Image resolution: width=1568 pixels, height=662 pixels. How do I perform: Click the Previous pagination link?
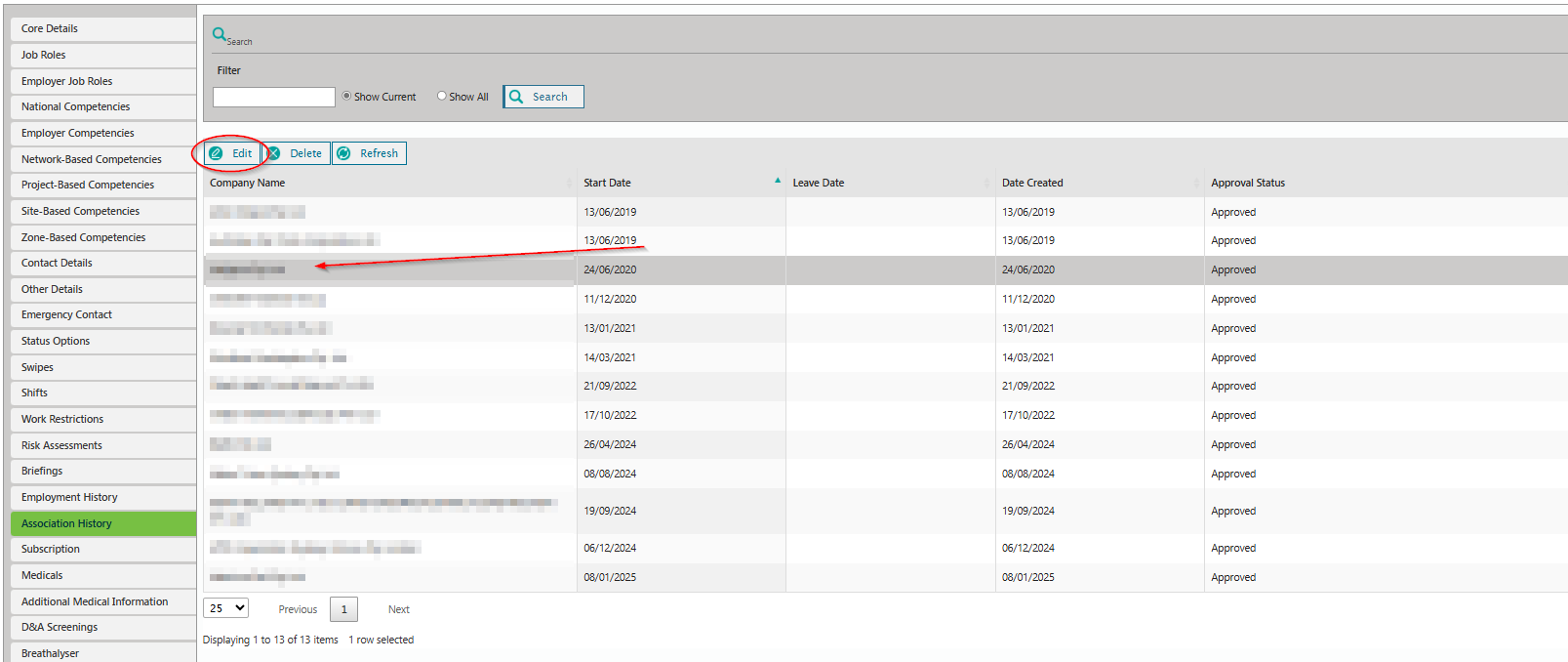coord(298,609)
